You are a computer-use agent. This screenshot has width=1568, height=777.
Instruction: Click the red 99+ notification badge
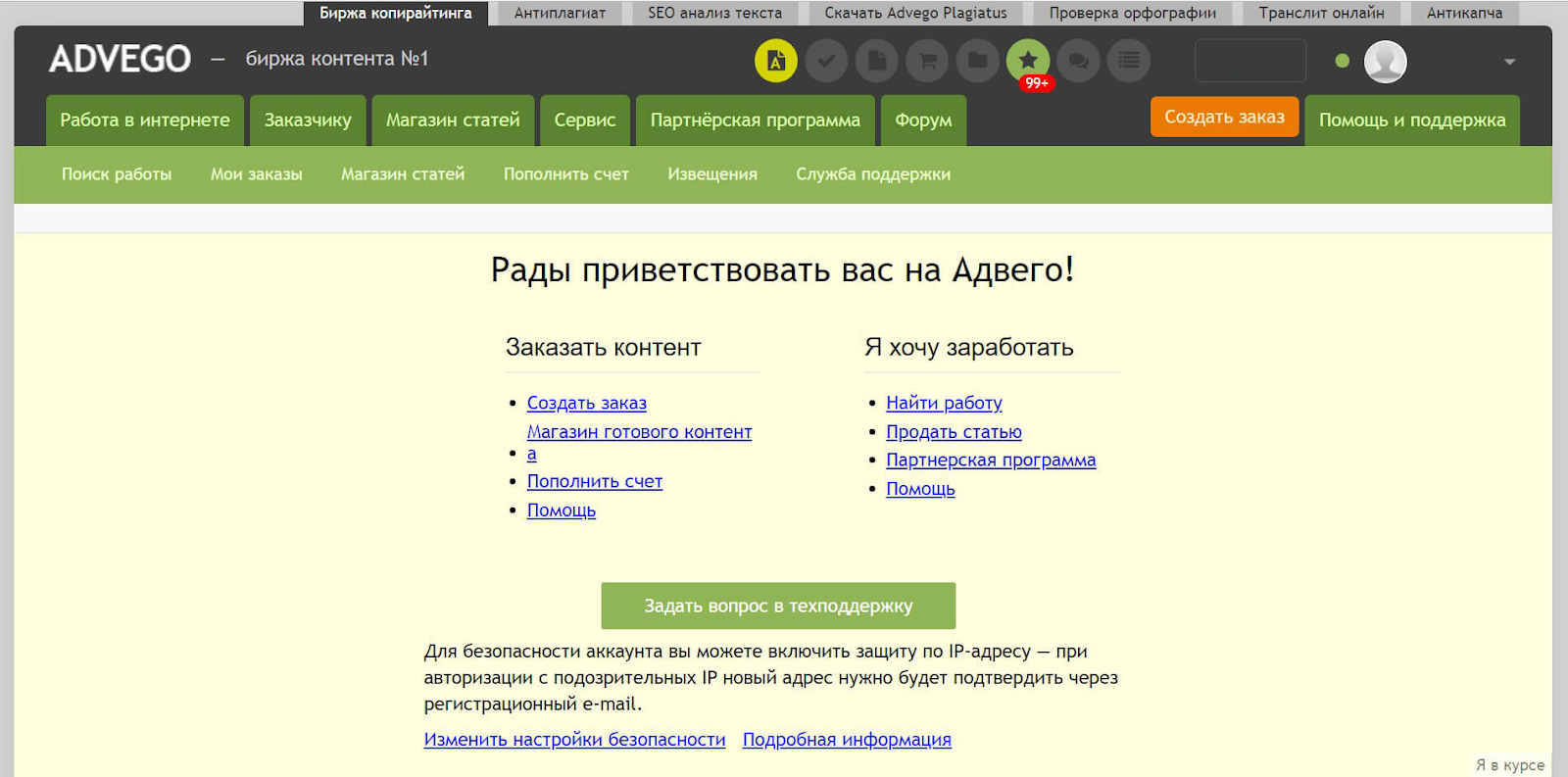[1037, 83]
